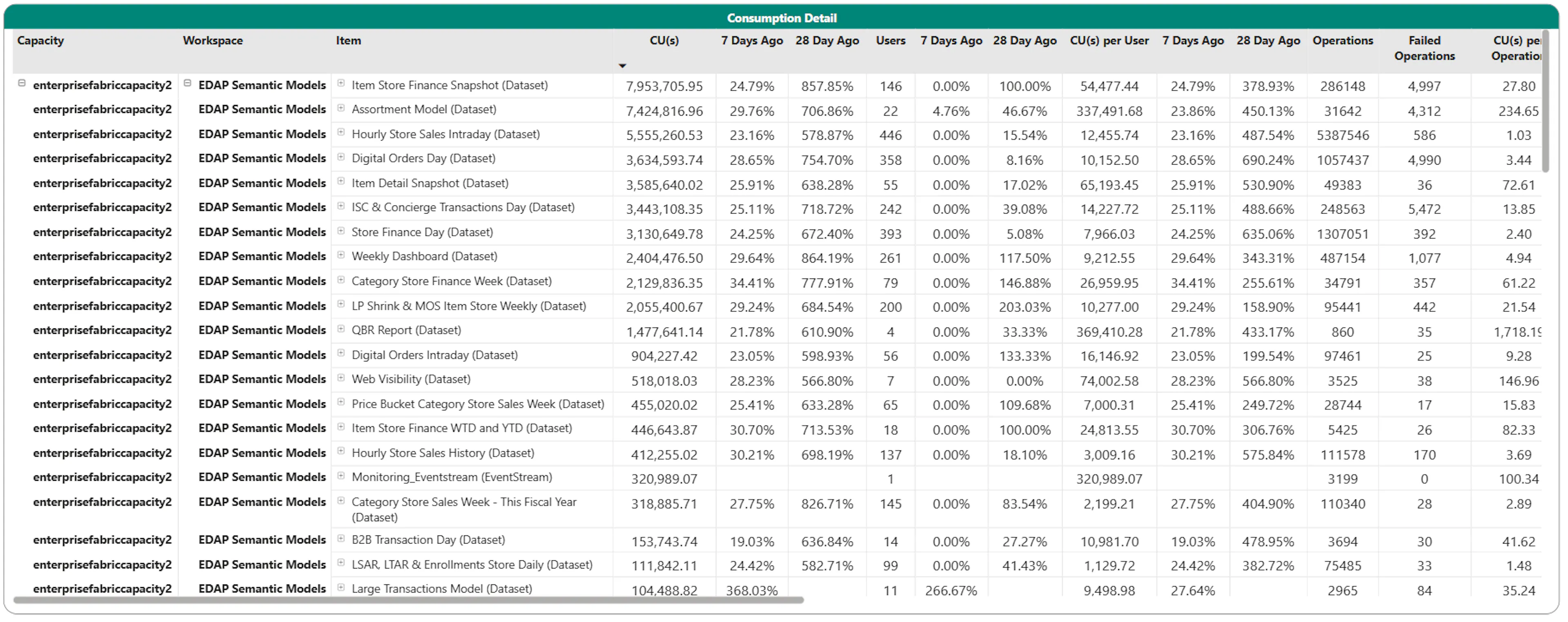Expand Hourly Store Sales Intraday row
This screenshot has width=1568, height=622.
(341, 132)
